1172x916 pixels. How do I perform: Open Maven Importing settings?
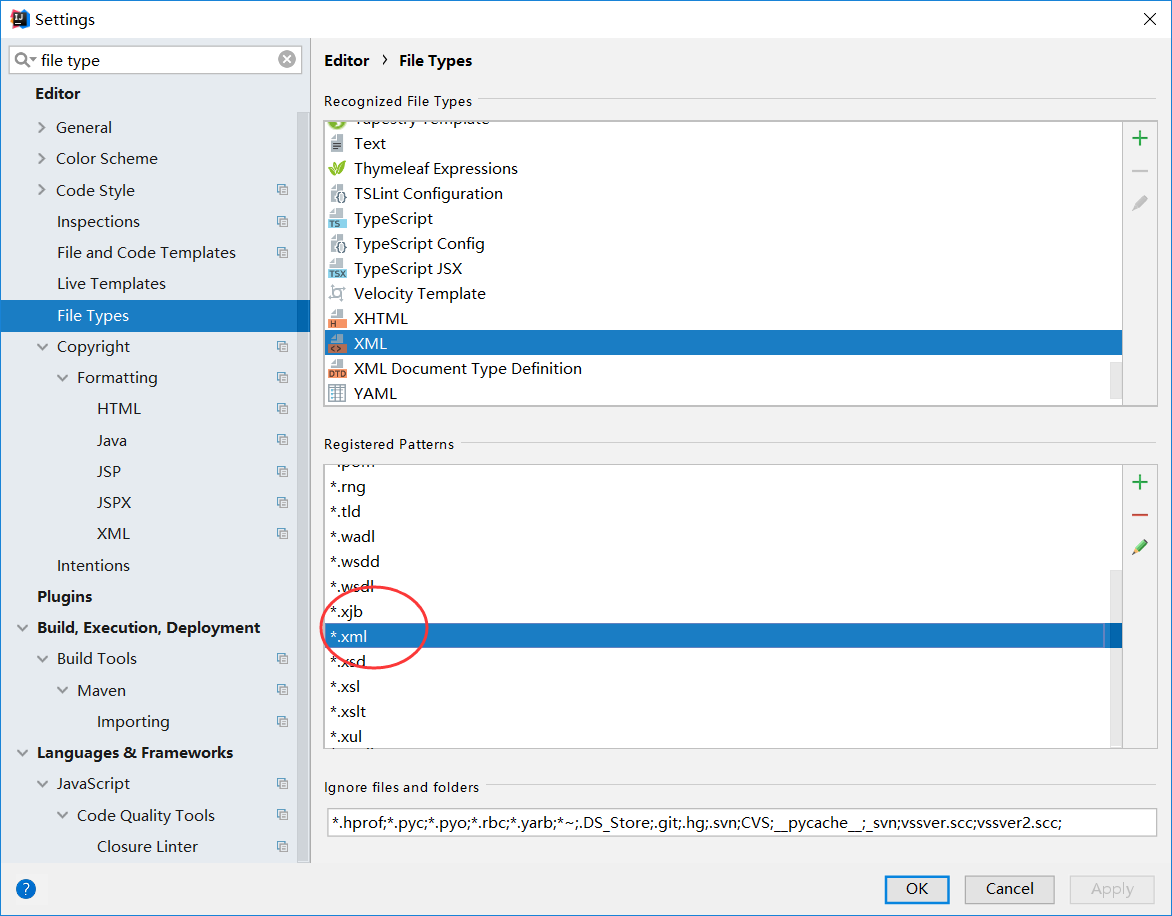click(x=133, y=722)
